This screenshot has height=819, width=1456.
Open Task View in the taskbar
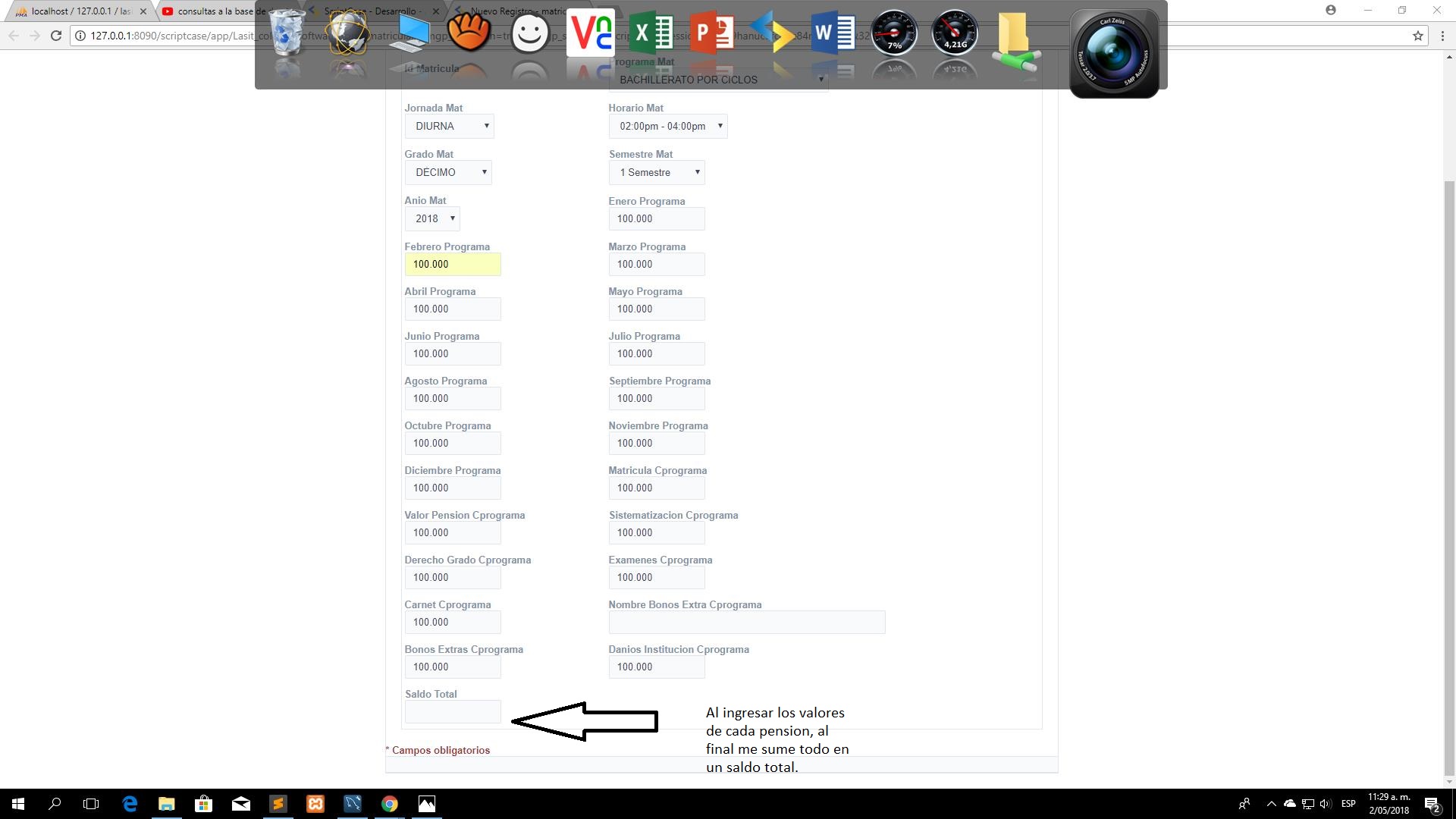point(91,804)
